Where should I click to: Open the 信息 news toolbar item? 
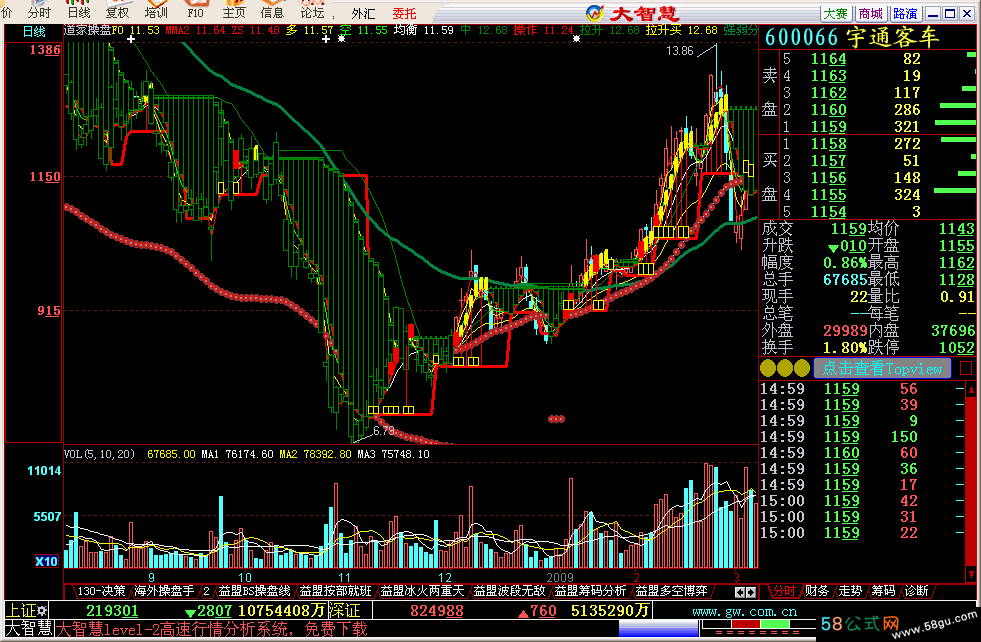pos(272,9)
